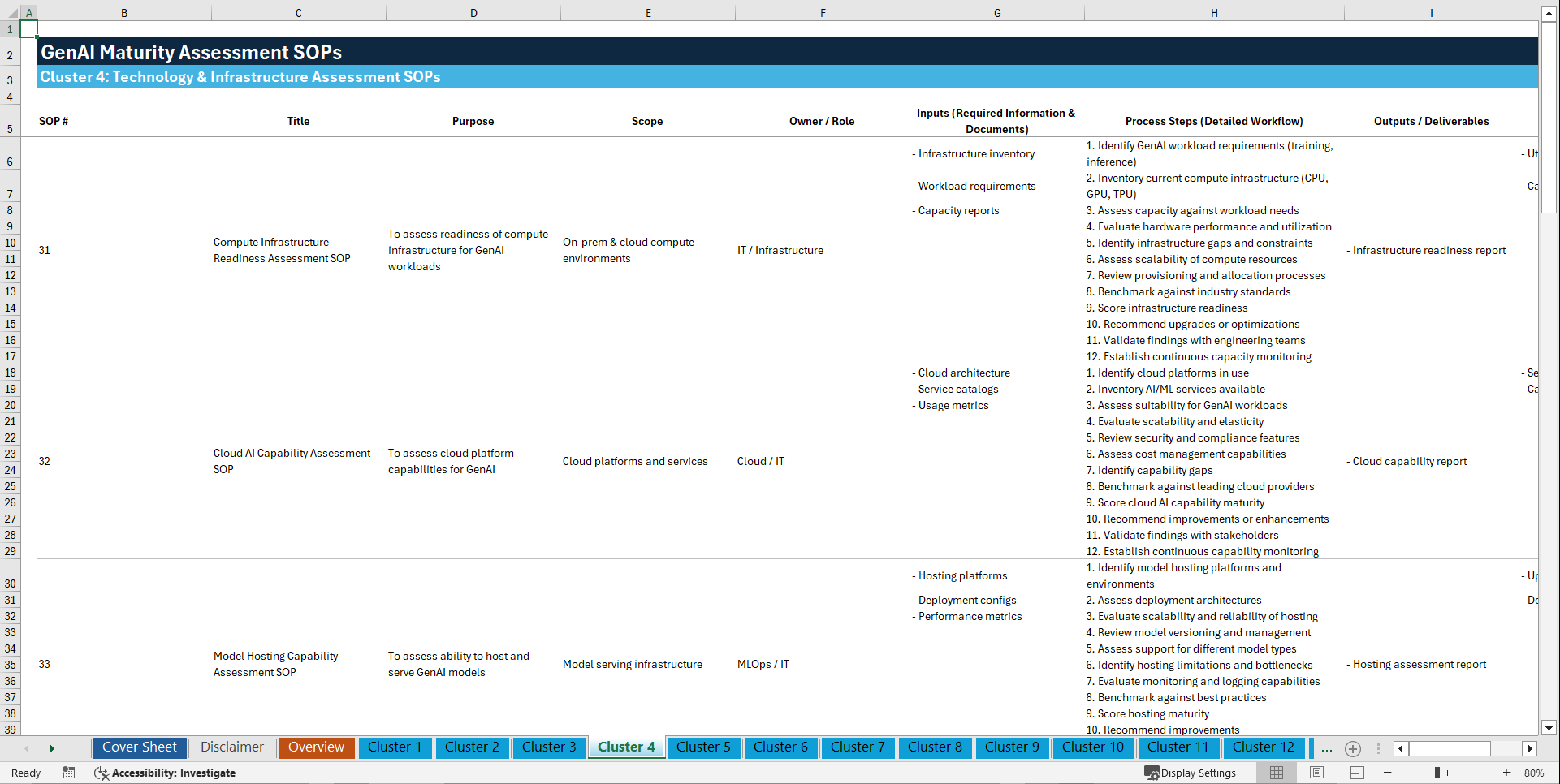The height and width of the screenshot is (784, 1560).
Task: Select the Overview sheet tab
Action: pos(316,747)
